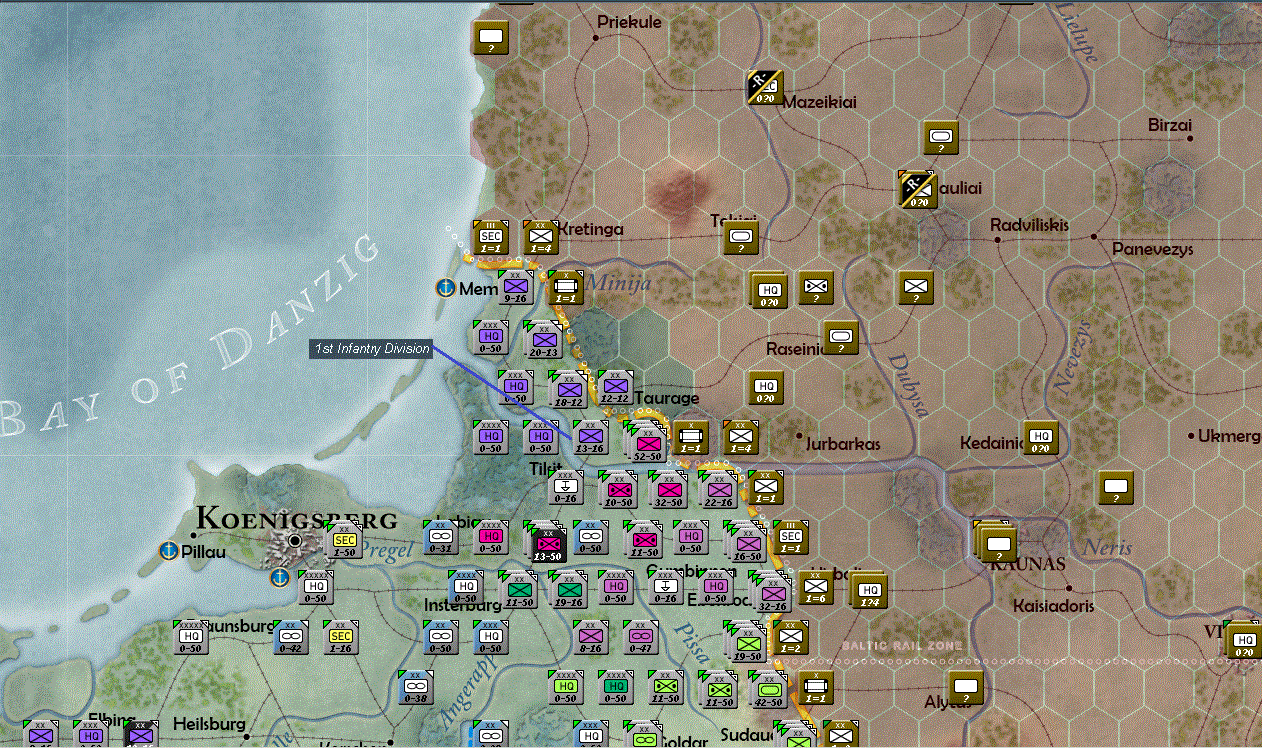Select the green 19-16 infantry stack

click(568, 590)
